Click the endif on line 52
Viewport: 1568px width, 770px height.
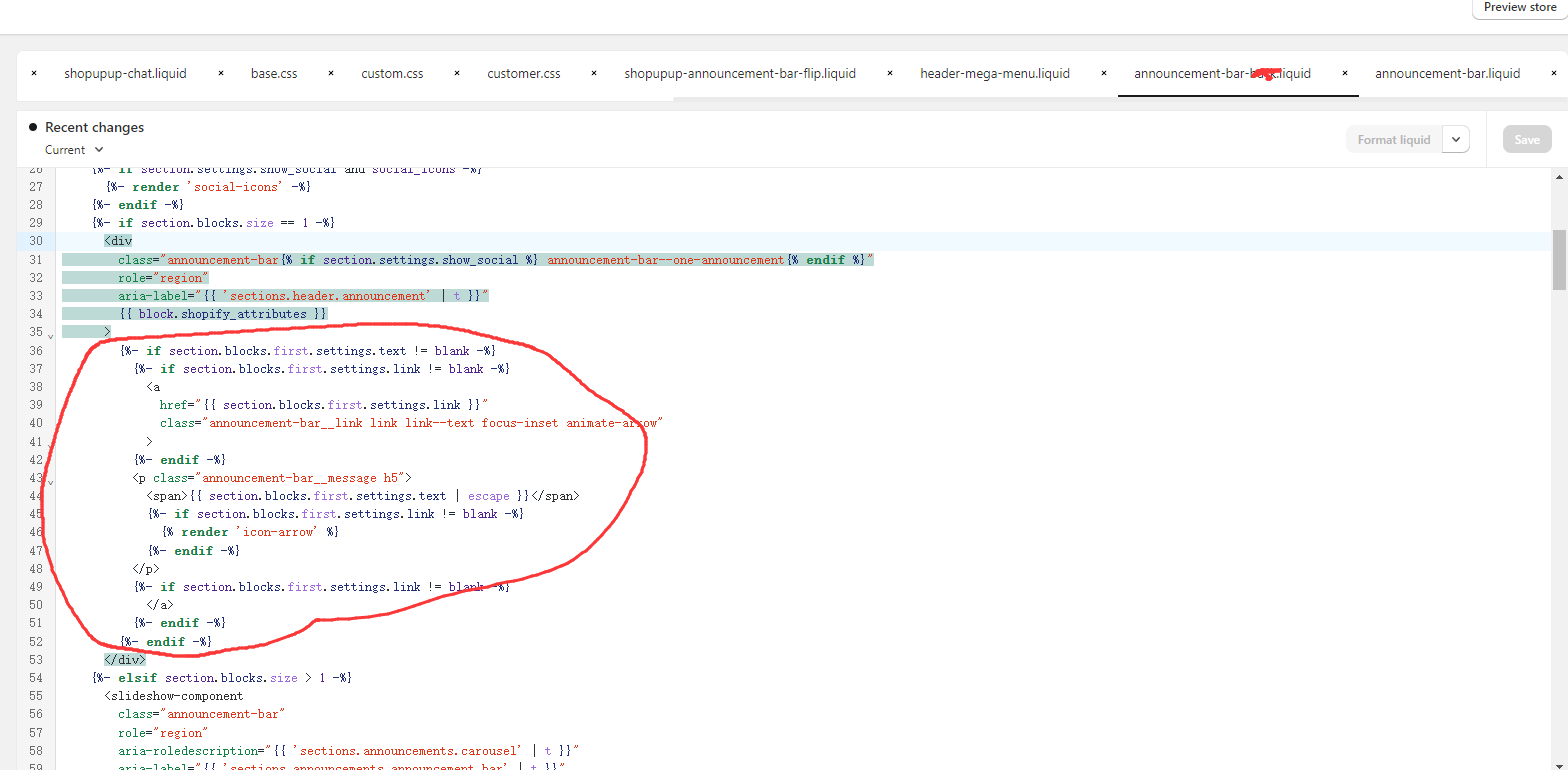point(166,641)
